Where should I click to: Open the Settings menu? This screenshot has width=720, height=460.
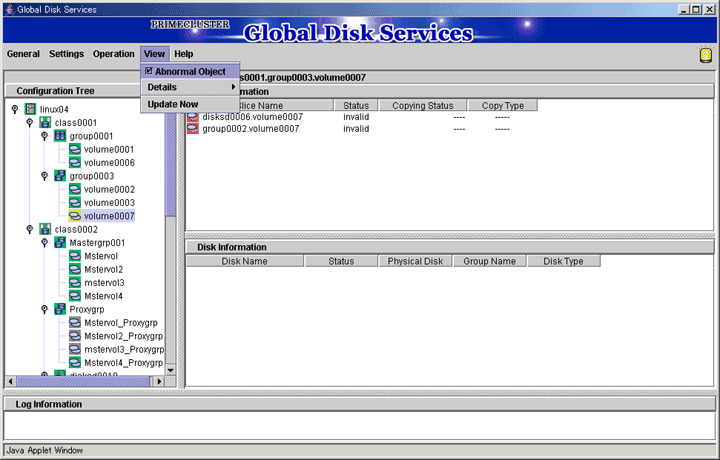(67, 54)
